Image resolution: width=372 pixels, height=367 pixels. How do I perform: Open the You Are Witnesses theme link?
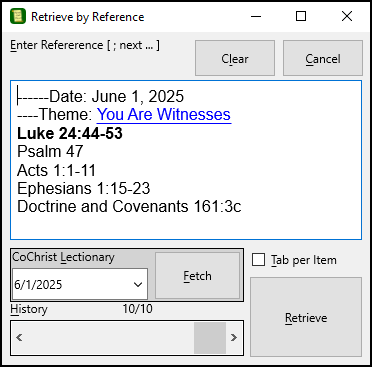click(164, 114)
